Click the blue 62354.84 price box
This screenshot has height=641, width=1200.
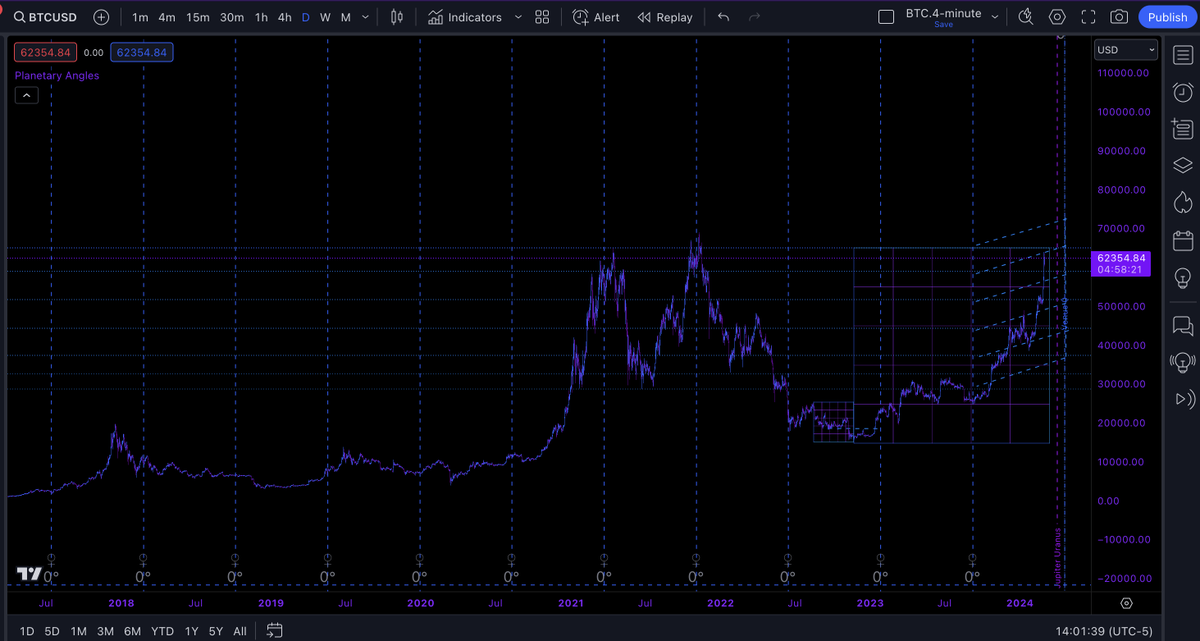point(141,52)
